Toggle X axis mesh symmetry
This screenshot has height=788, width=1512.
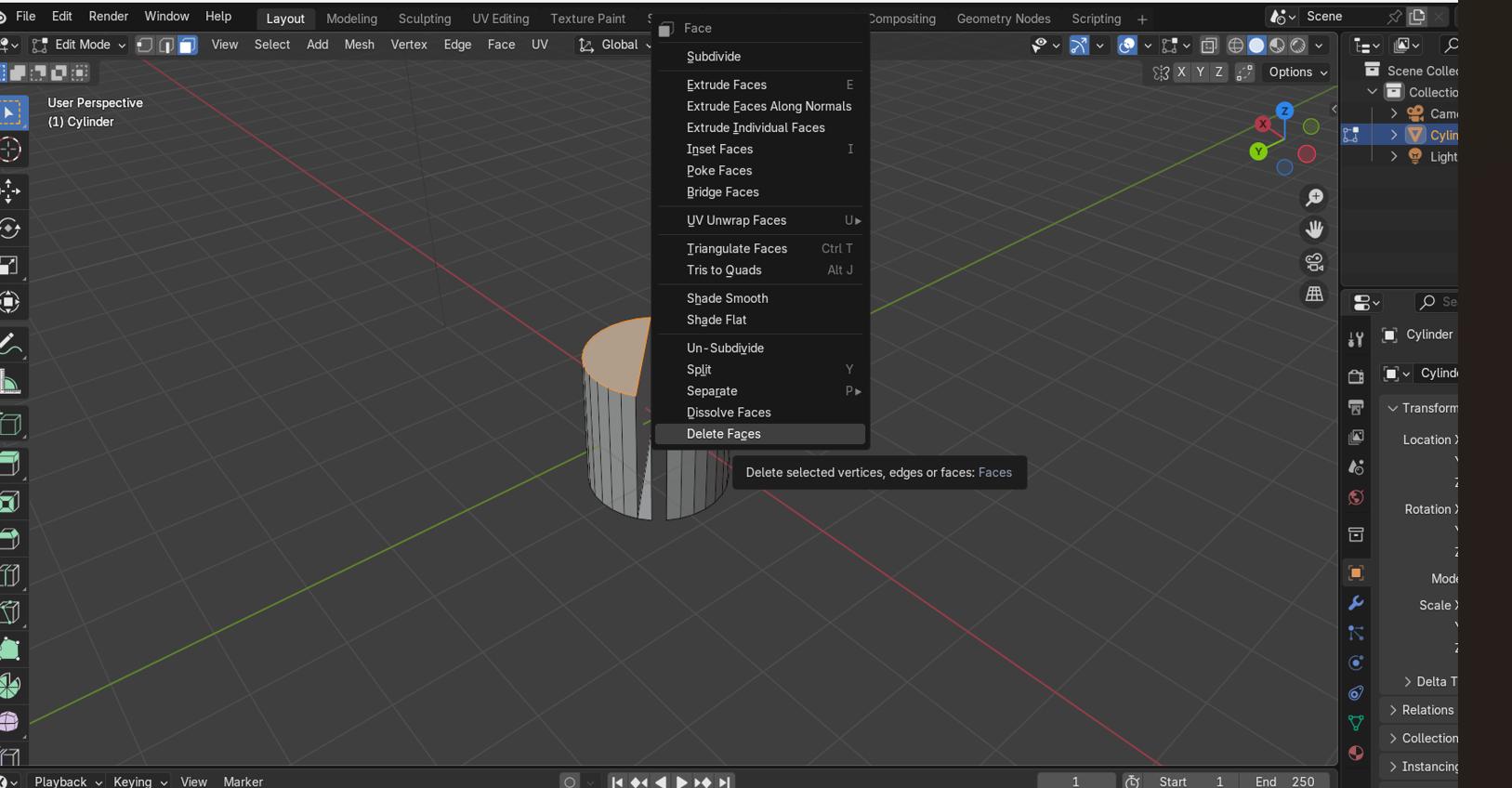(1181, 72)
